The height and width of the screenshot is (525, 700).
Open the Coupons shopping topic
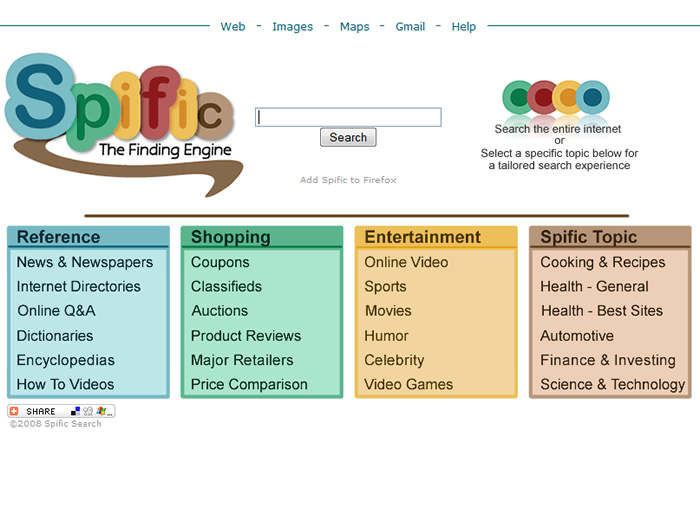click(220, 262)
